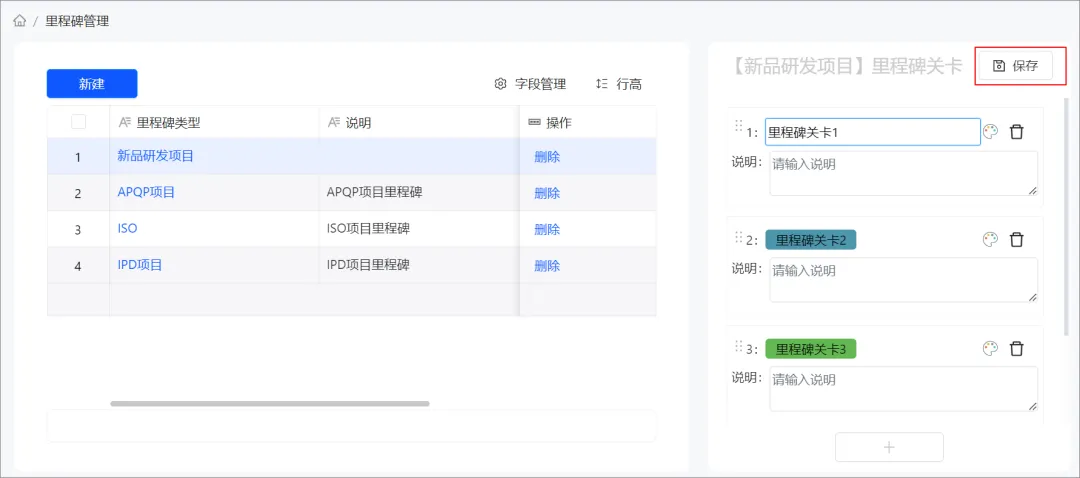Click the description box for milestone 2

click(x=903, y=280)
